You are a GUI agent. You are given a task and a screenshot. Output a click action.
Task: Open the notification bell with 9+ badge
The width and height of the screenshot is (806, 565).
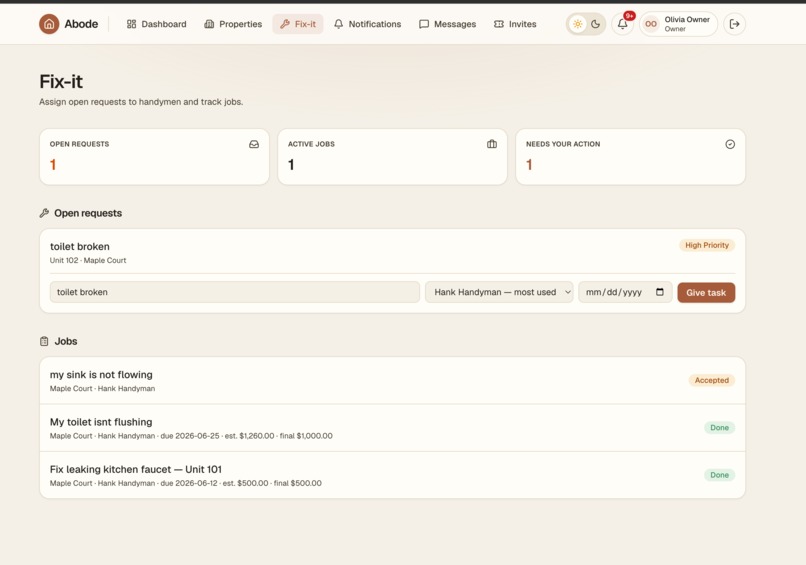(622, 24)
